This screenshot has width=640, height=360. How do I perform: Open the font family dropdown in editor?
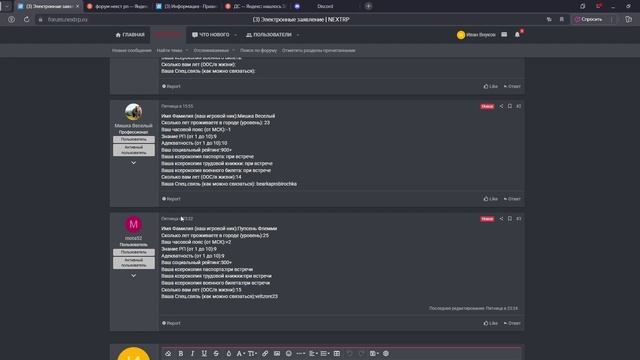pyautogui.click(x=240, y=353)
